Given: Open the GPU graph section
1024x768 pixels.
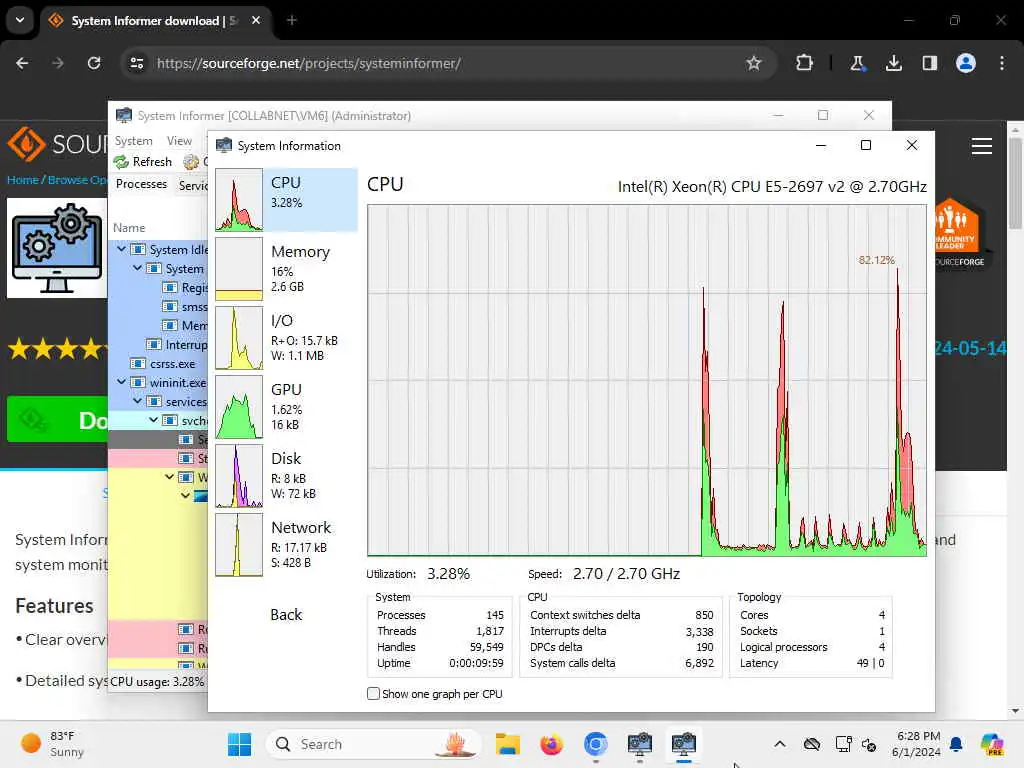Looking at the screenshot, I should pos(286,407).
